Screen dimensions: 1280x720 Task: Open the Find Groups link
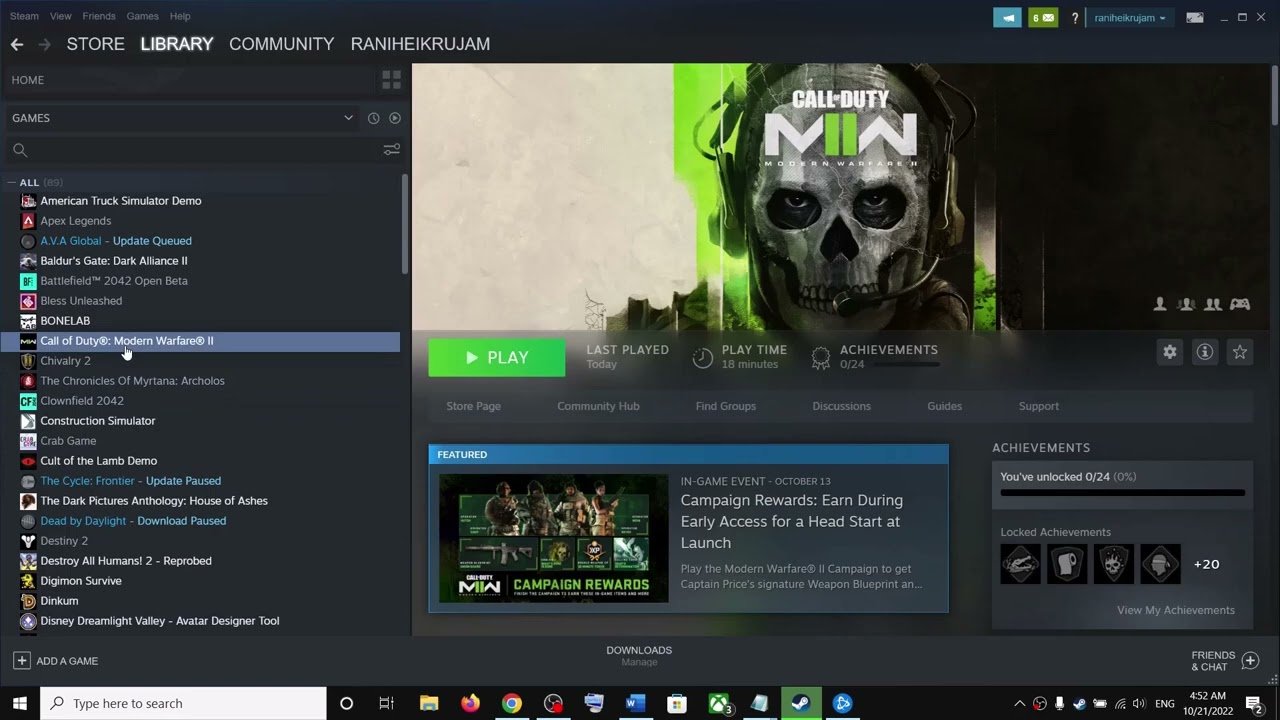point(726,406)
